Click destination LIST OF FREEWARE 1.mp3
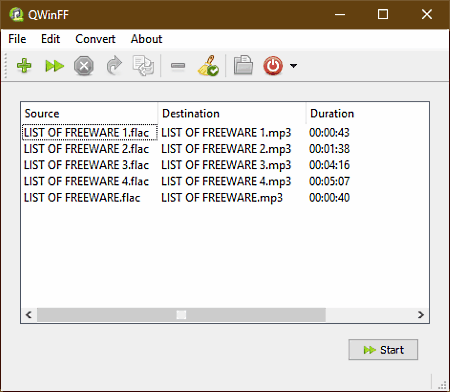 [226, 133]
